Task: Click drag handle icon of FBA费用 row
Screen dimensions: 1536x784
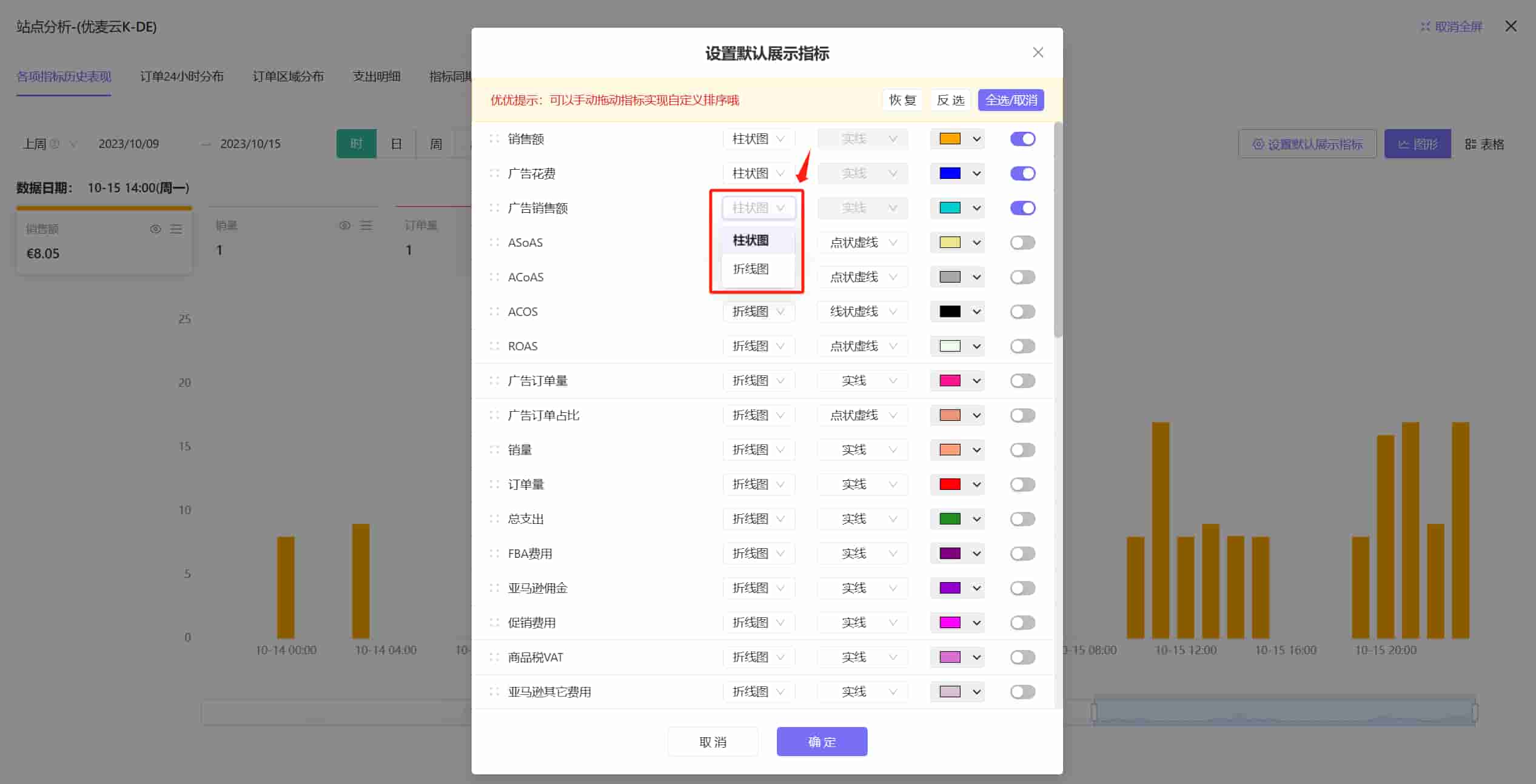Action: [494, 554]
